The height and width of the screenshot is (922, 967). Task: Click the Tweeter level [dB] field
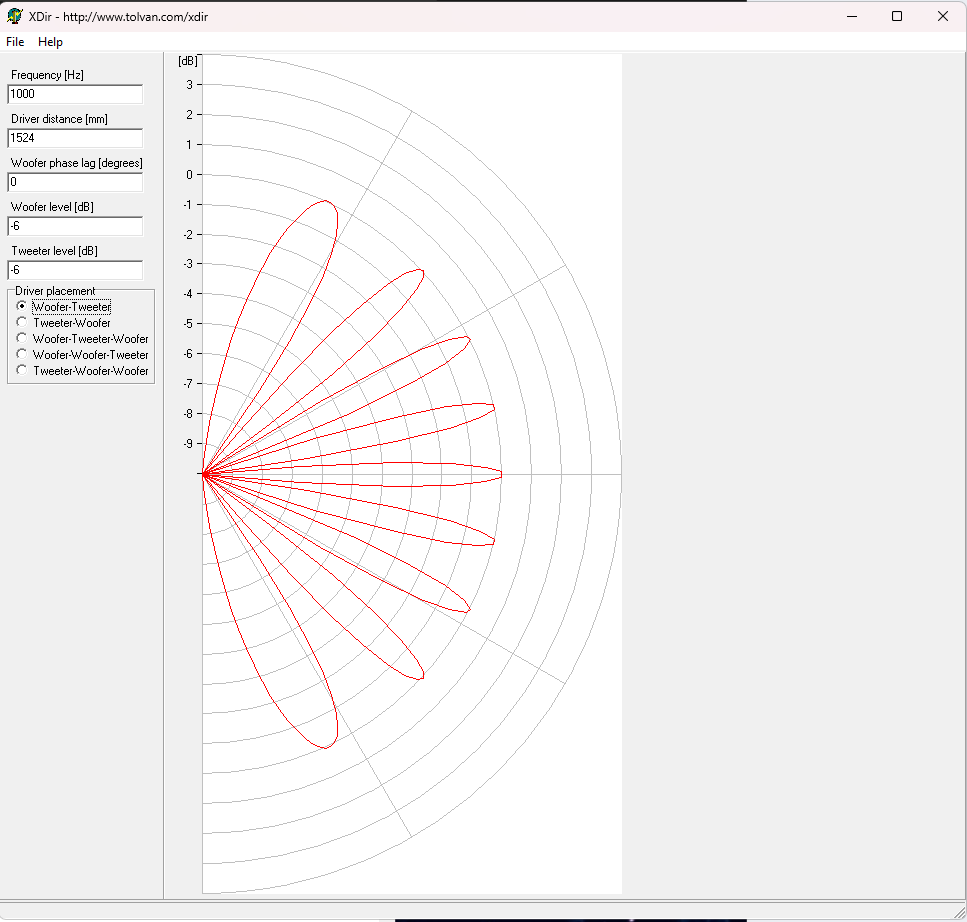[x=75, y=270]
